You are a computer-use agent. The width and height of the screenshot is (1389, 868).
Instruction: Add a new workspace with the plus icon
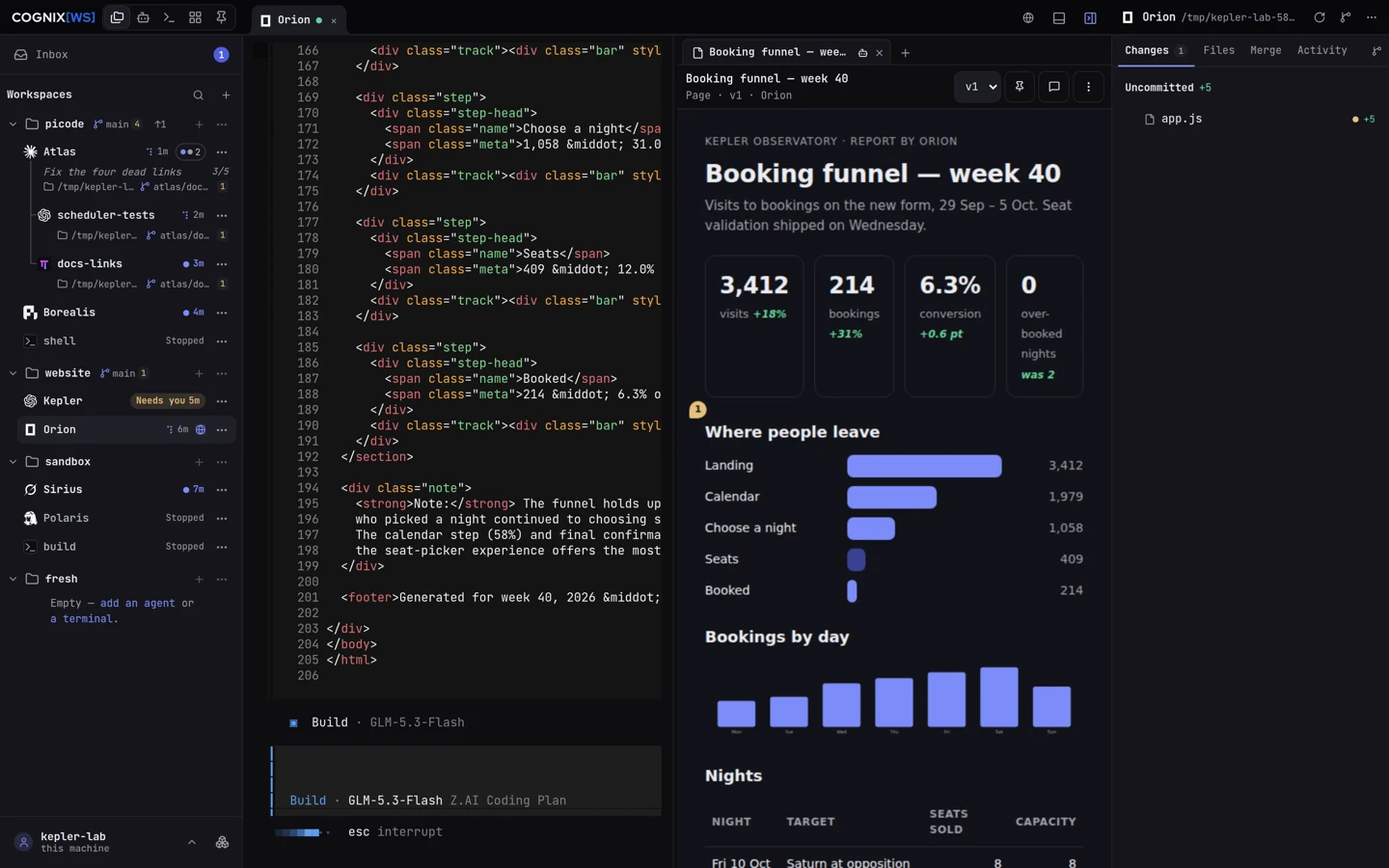pyautogui.click(x=226, y=95)
